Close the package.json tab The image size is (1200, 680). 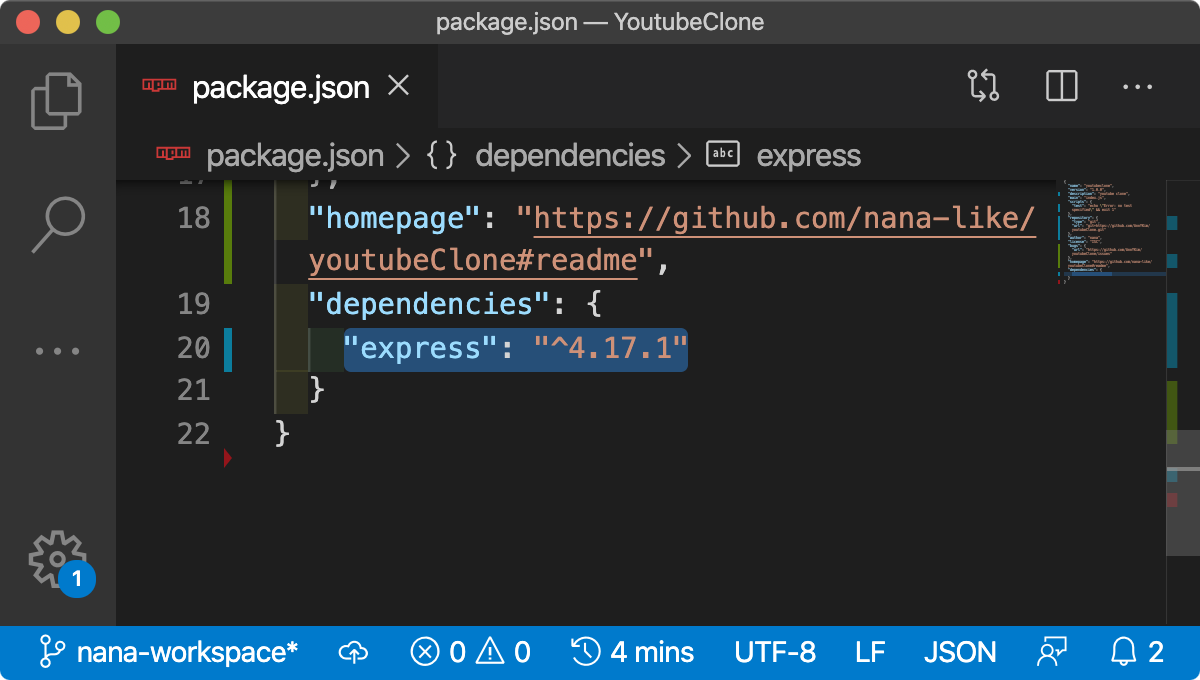click(398, 87)
